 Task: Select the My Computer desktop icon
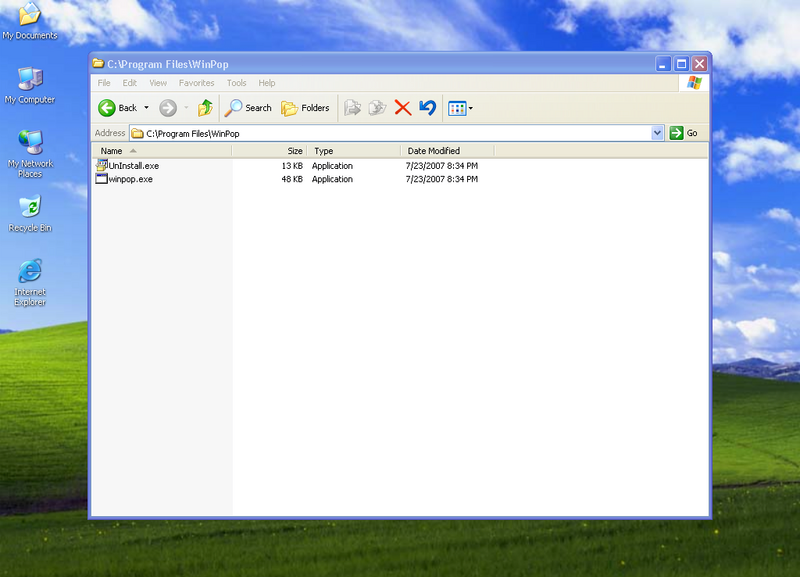click(x=30, y=86)
